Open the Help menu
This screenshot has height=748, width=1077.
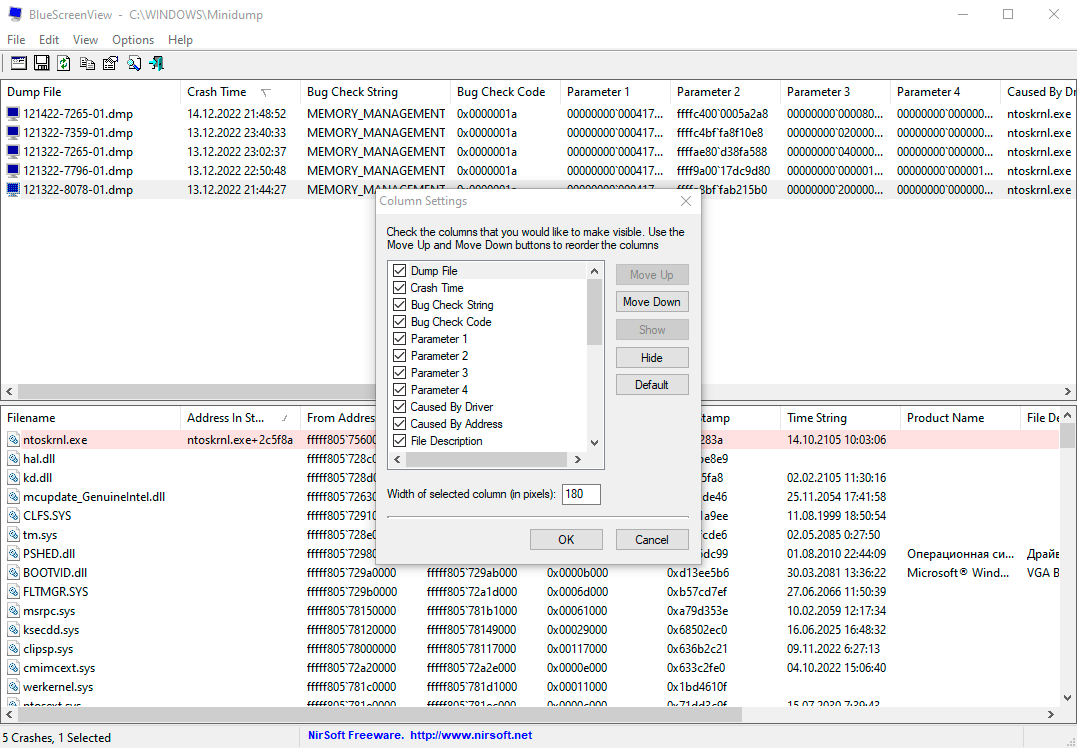tap(180, 40)
